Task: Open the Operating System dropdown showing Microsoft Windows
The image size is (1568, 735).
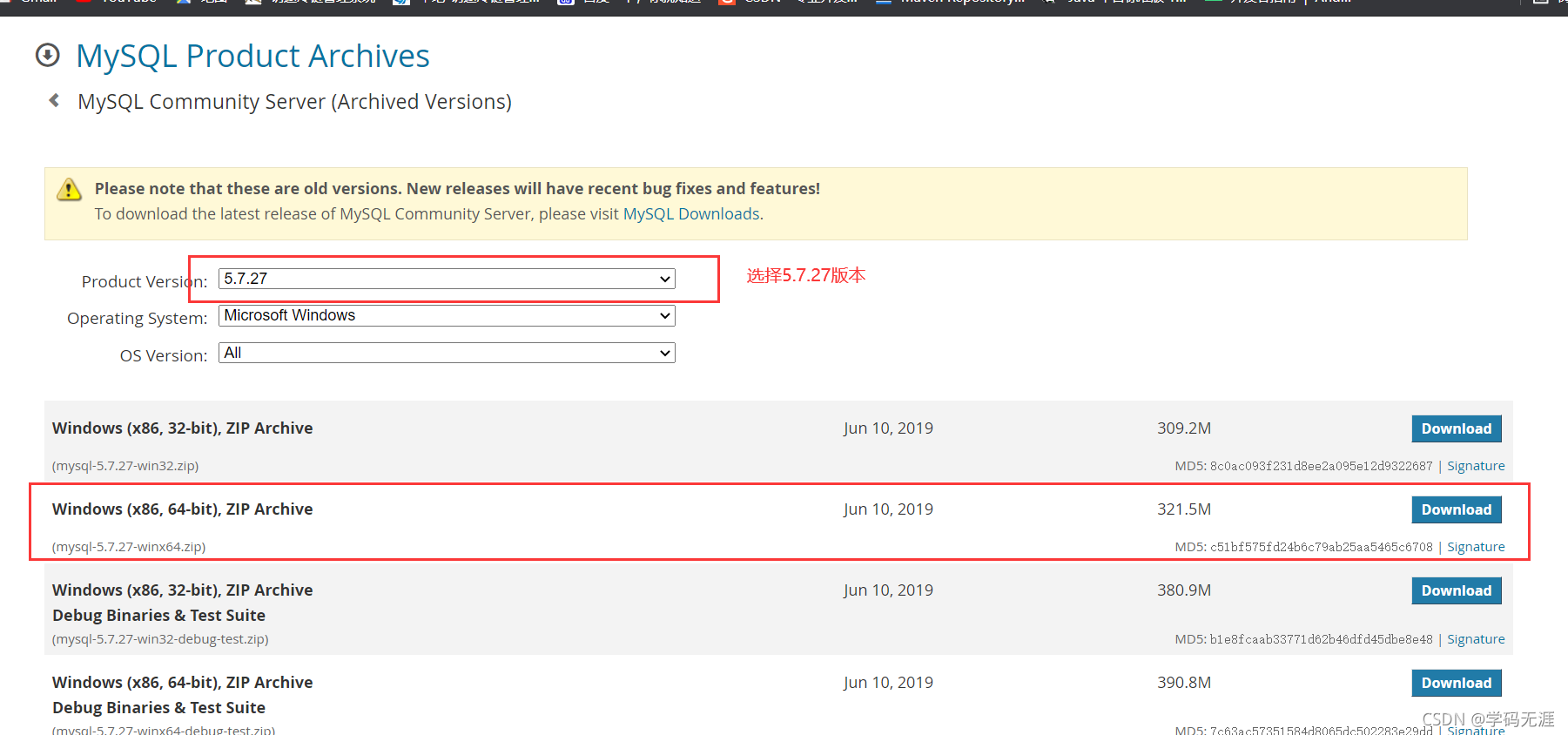Action: pyautogui.click(x=447, y=315)
